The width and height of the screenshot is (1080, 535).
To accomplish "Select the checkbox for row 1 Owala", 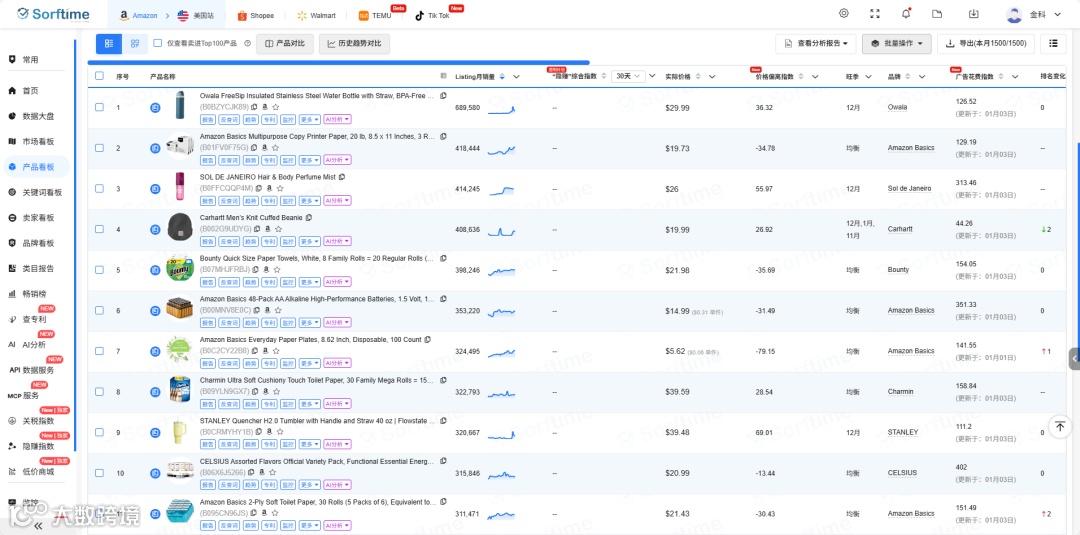I will pos(99,107).
